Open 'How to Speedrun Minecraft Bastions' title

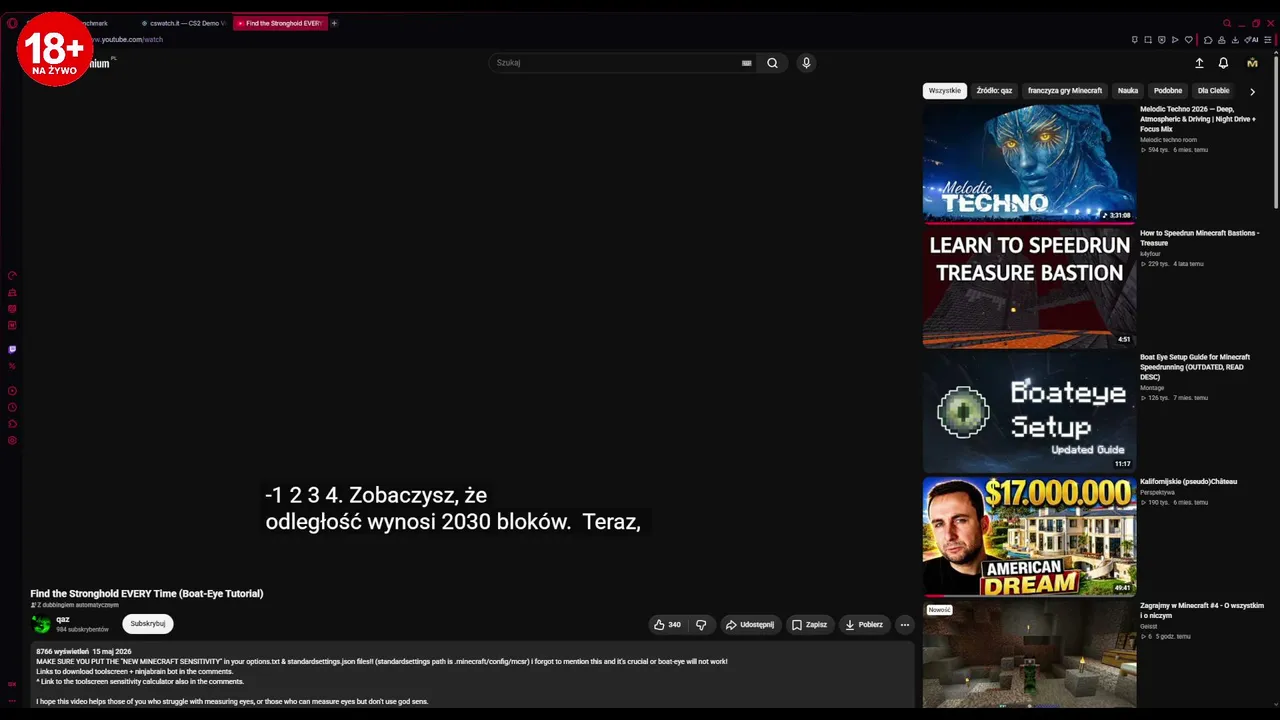(1200, 238)
